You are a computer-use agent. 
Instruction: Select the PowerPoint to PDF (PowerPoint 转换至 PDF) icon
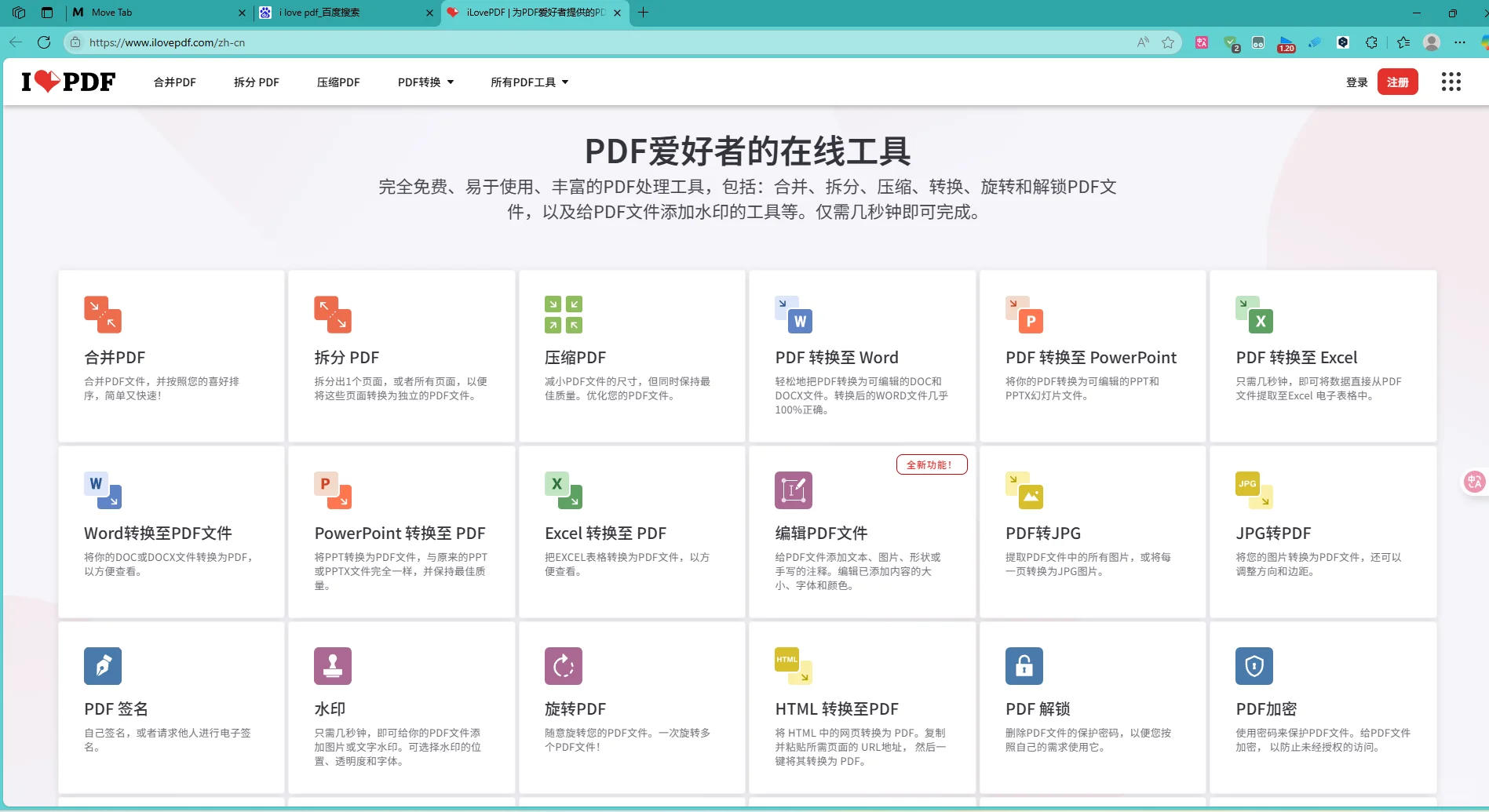[x=333, y=490]
